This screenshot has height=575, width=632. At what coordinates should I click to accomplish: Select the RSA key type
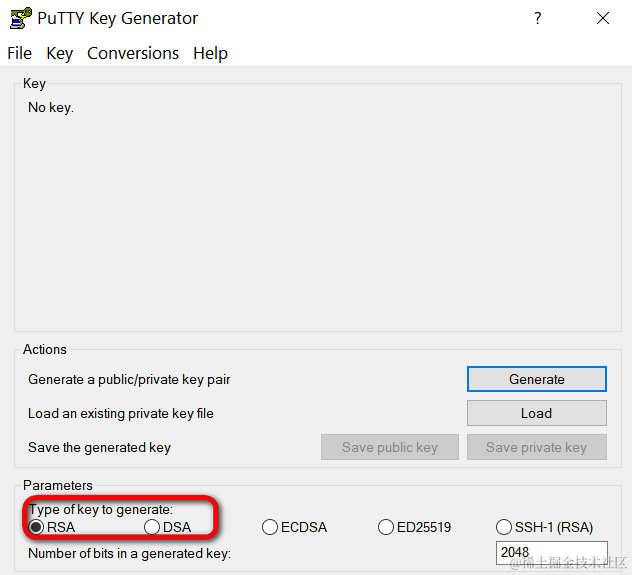point(52,527)
